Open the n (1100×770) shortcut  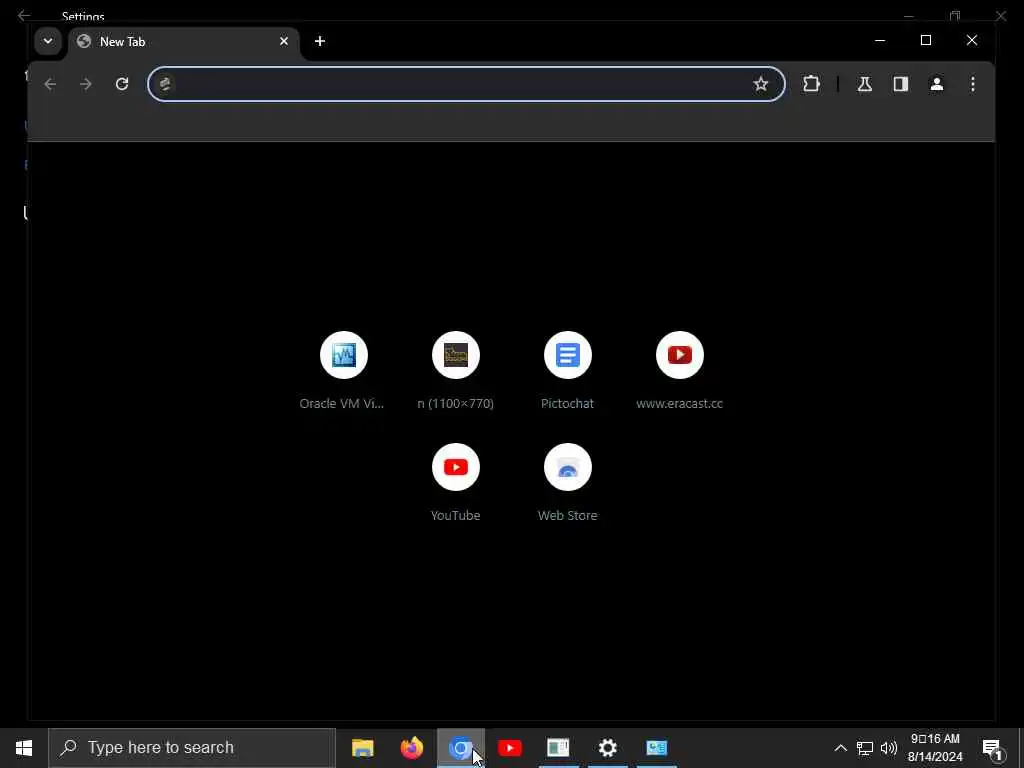456,370
